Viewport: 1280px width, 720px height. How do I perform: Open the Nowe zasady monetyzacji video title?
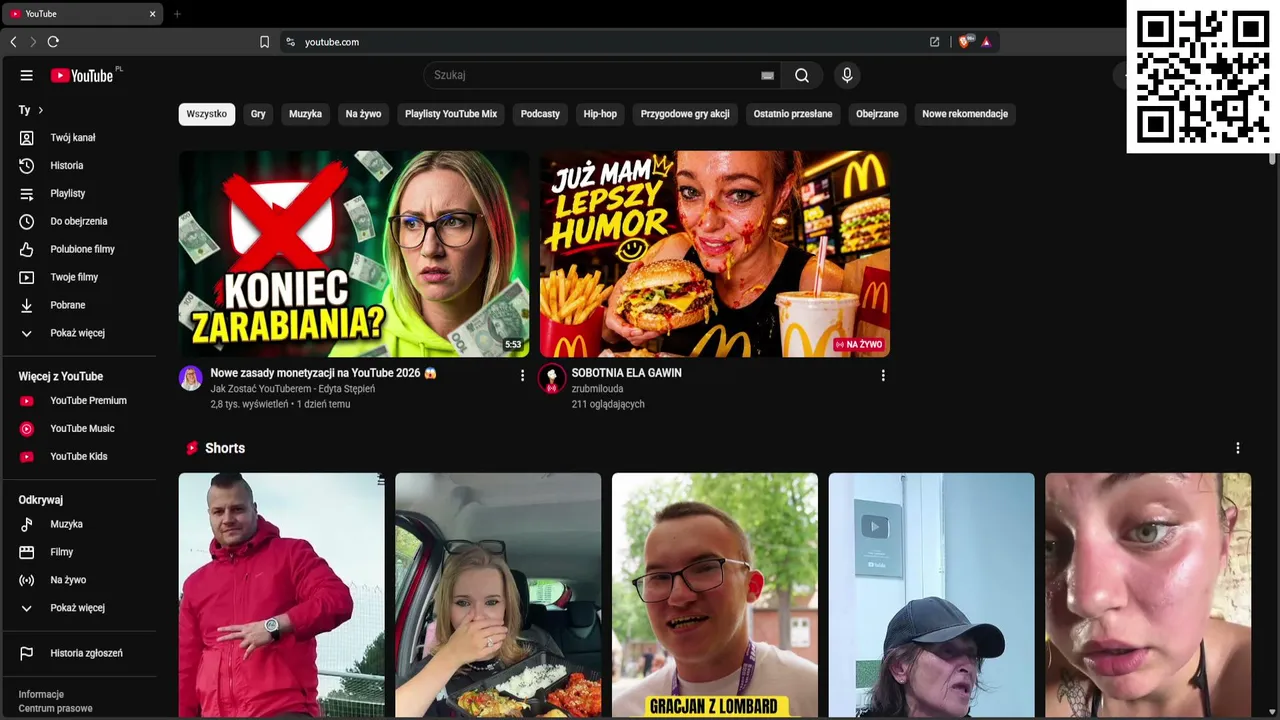pyautogui.click(x=323, y=373)
